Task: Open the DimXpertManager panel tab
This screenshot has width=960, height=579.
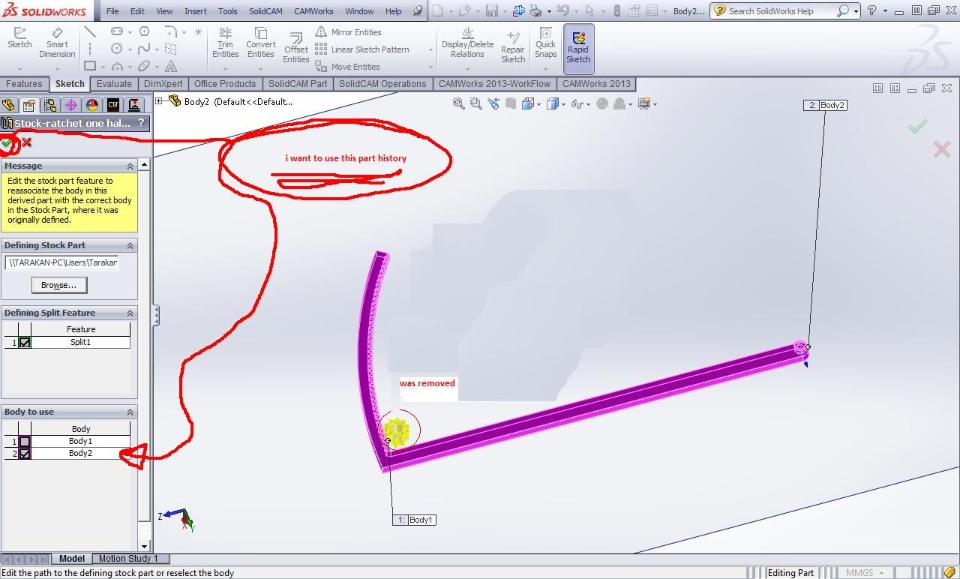Action: pyautogui.click(x=71, y=105)
